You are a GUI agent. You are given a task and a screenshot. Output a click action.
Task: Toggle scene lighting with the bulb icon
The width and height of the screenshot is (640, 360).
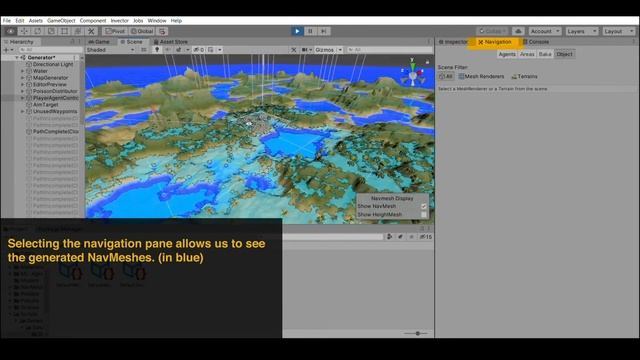click(x=157, y=50)
